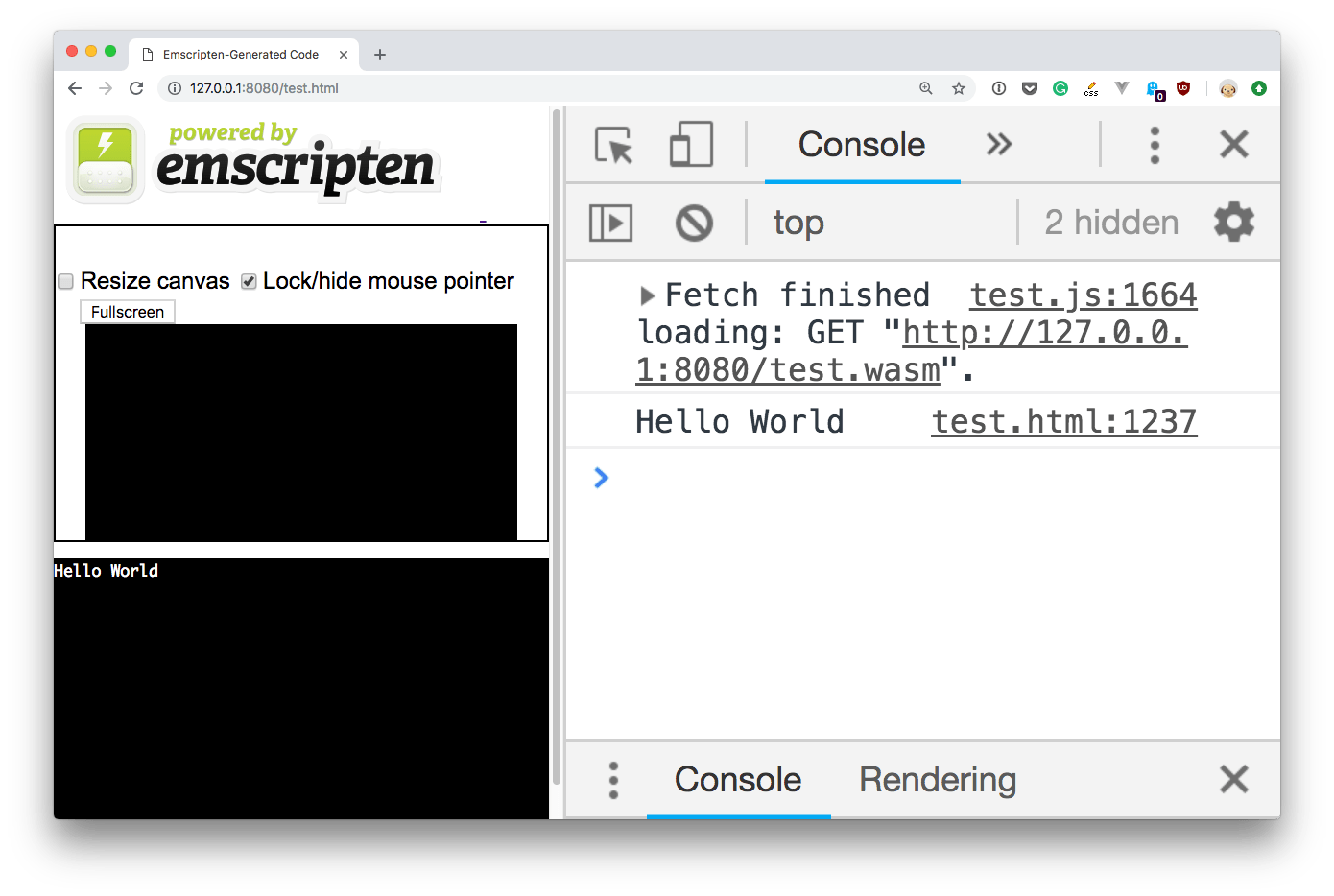Screen dimensions: 1334x896
Task: Toggle the bookmark star
Action: (x=958, y=87)
